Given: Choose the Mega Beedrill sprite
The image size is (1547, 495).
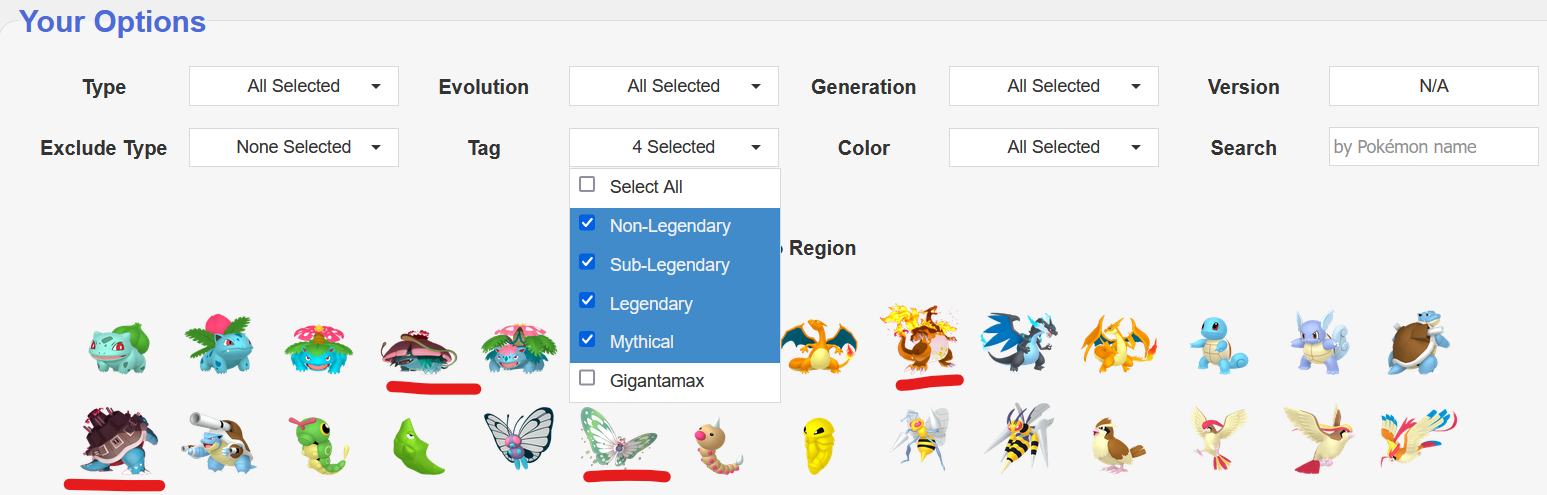Looking at the screenshot, I should point(1019,436).
